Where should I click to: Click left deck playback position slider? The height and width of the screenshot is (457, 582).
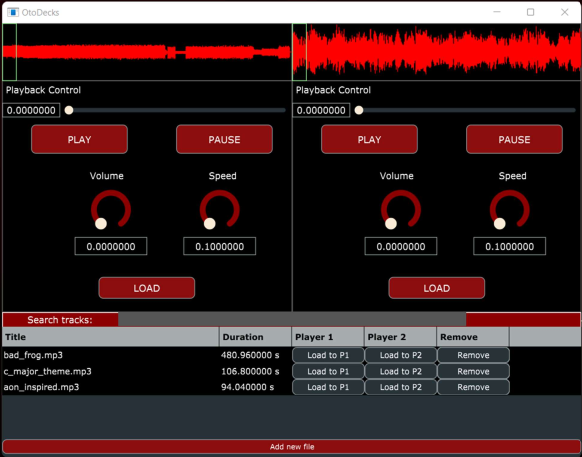[175, 110]
